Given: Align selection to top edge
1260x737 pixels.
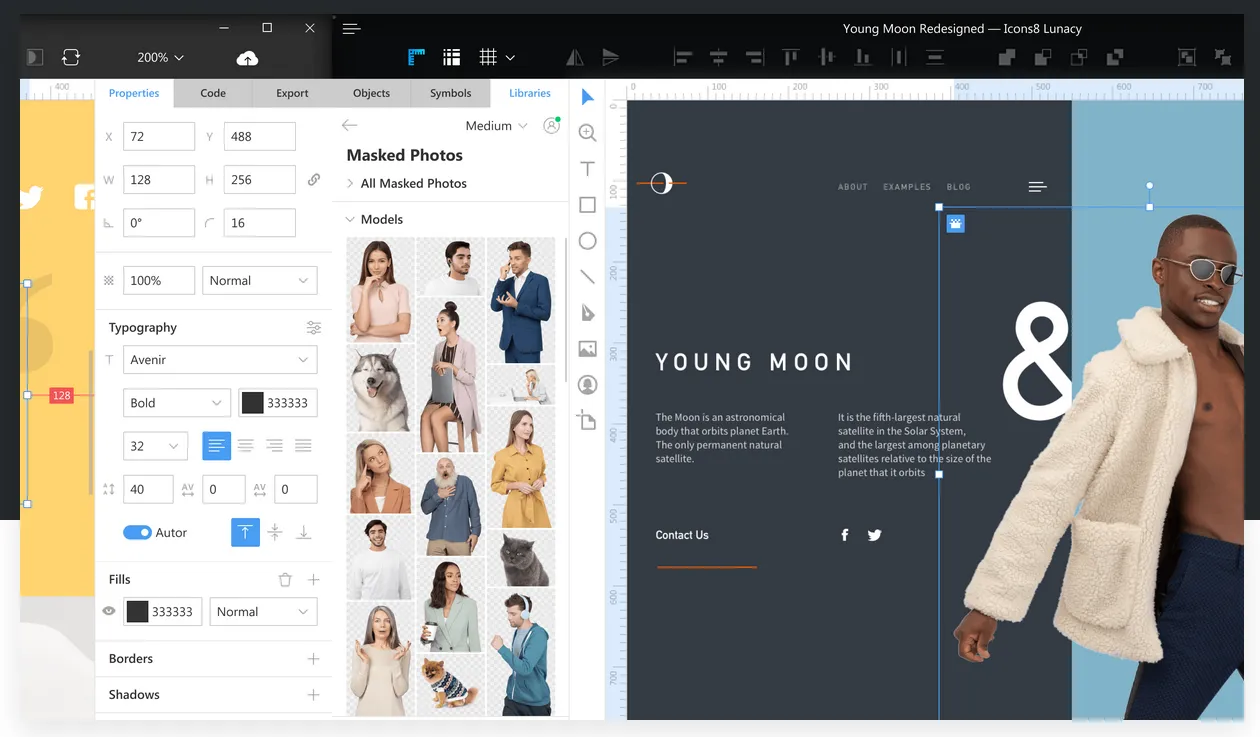Looking at the screenshot, I should [x=790, y=58].
